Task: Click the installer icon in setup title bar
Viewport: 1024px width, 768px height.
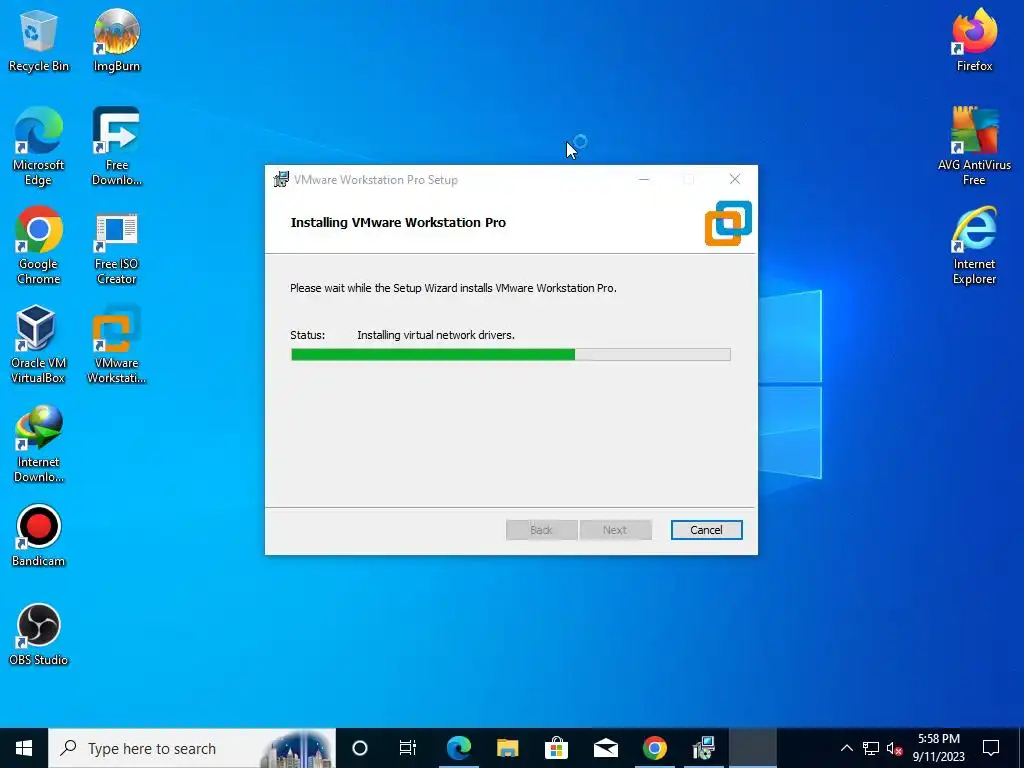Action: [281, 180]
